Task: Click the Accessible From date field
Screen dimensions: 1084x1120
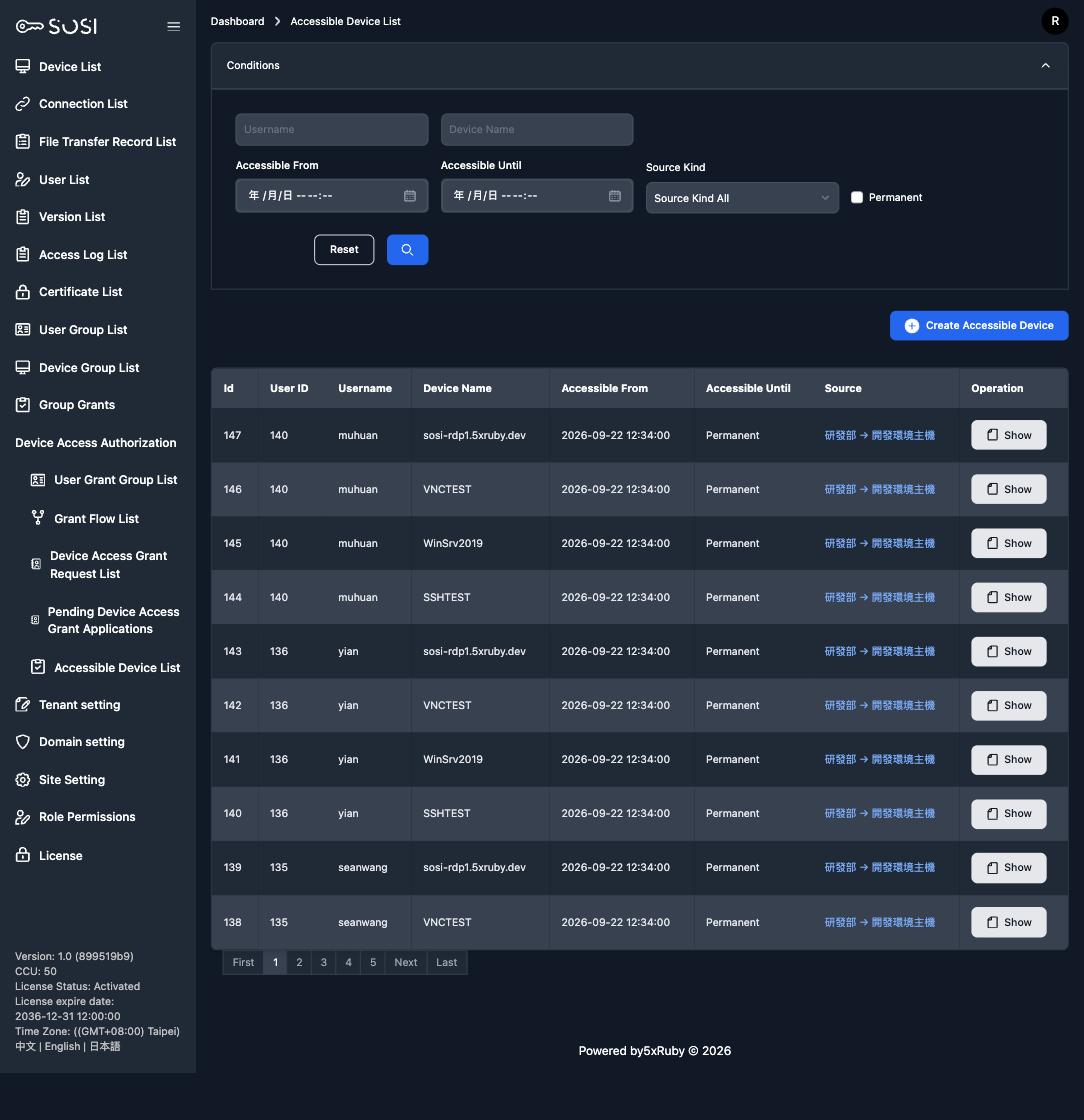Action: pos(331,196)
